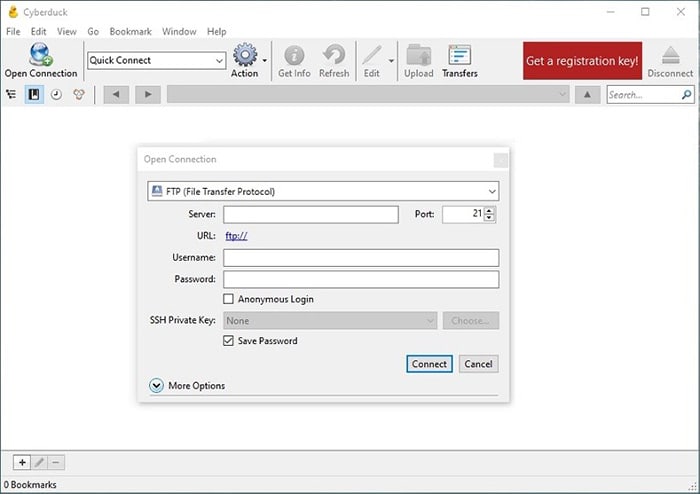
Task: Increase the Port number with up arrow
Action: 489,211
